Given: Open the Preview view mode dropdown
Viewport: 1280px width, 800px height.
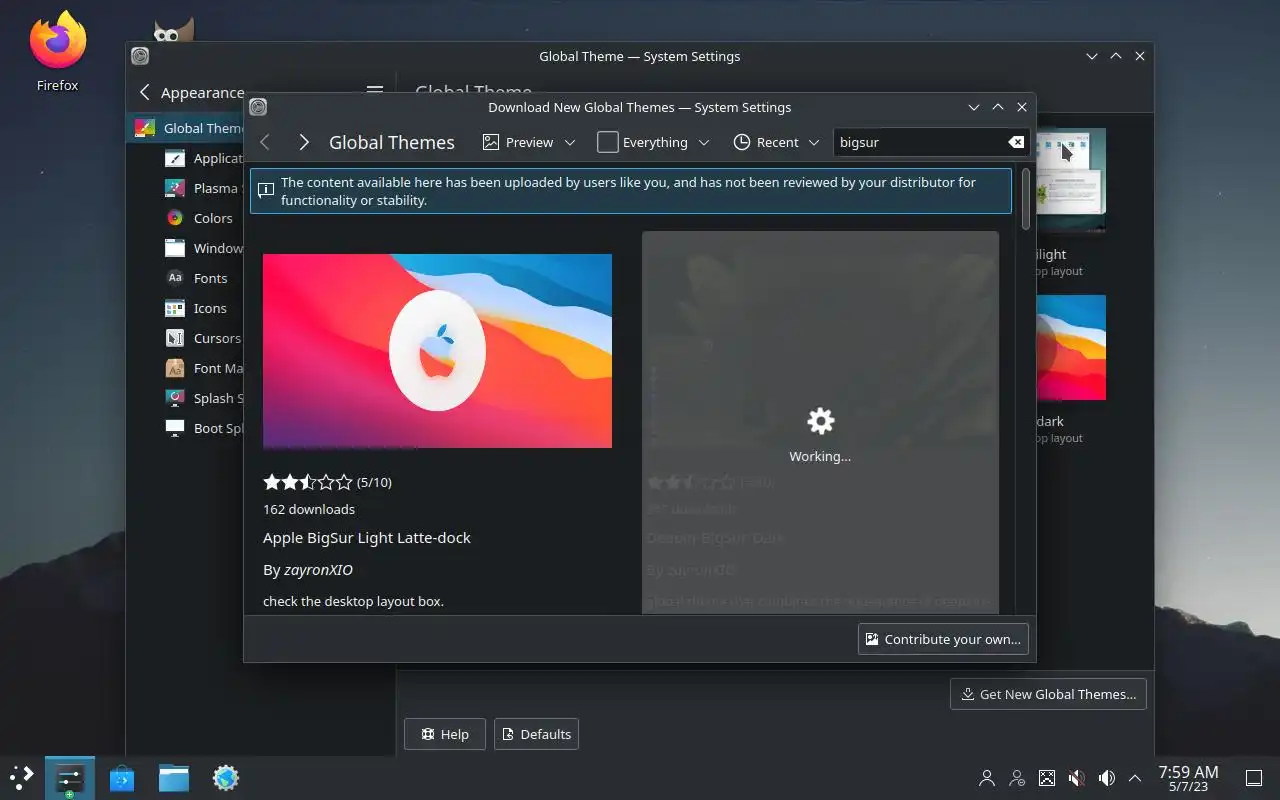Looking at the screenshot, I should [529, 142].
